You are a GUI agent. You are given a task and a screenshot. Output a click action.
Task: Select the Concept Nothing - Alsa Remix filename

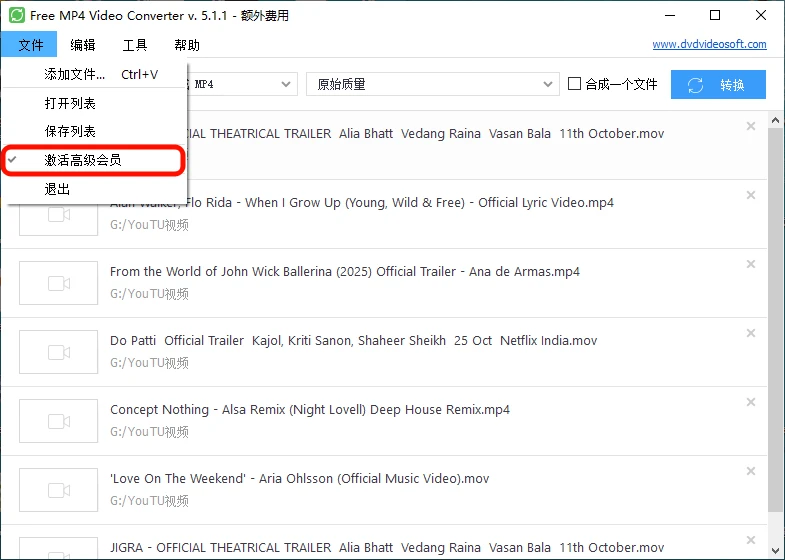point(309,410)
